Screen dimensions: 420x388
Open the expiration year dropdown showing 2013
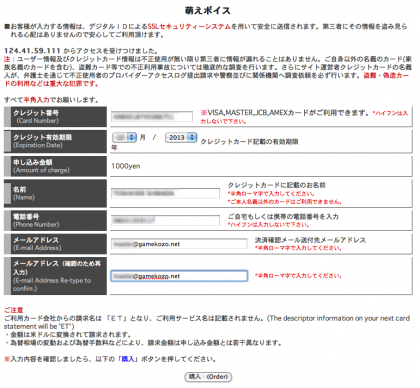[x=181, y=137]
